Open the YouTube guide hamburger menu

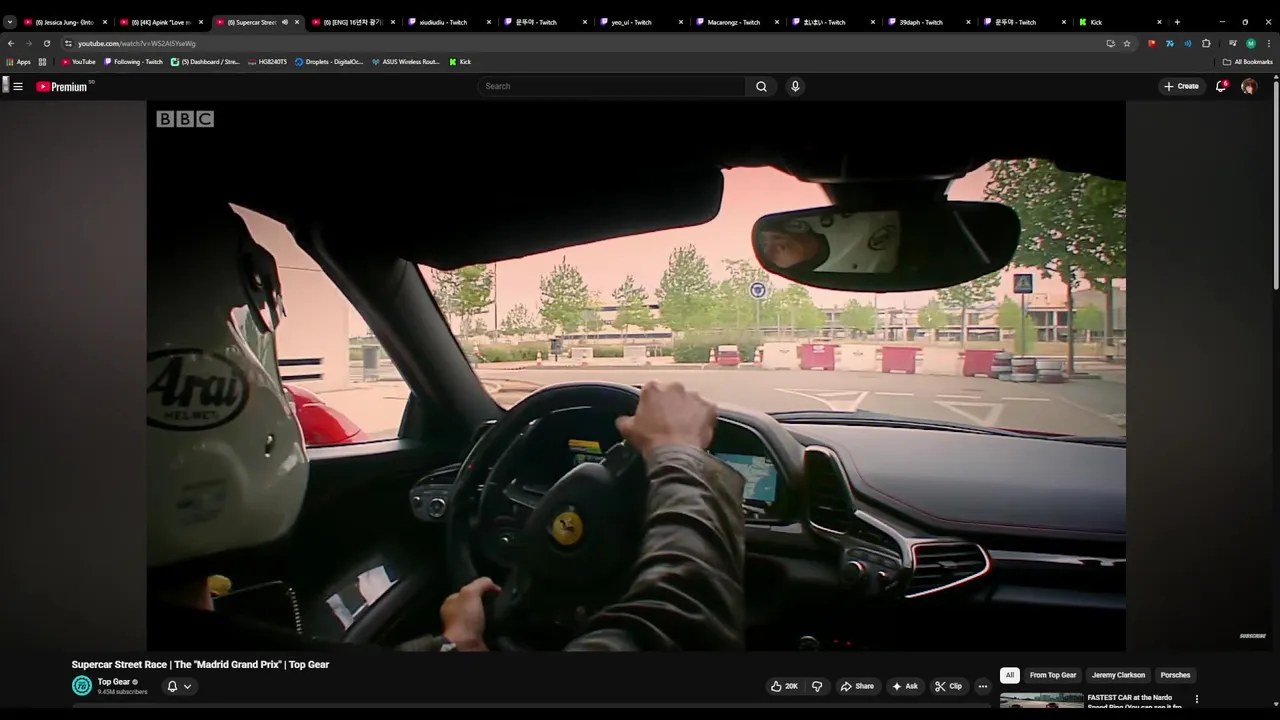pyautogui.click(x=17, y=86)
